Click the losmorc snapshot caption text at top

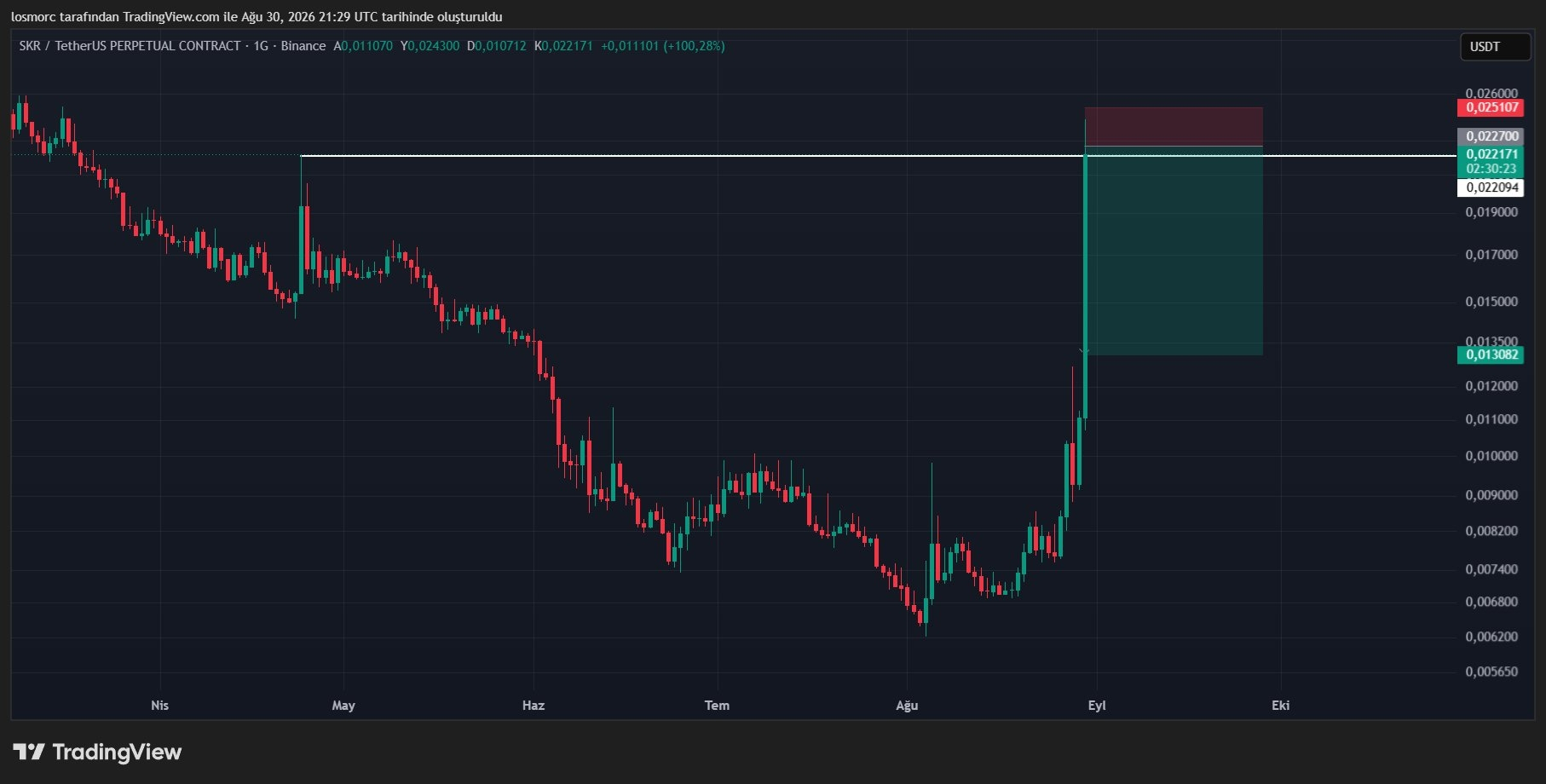[x=257, y=17]
